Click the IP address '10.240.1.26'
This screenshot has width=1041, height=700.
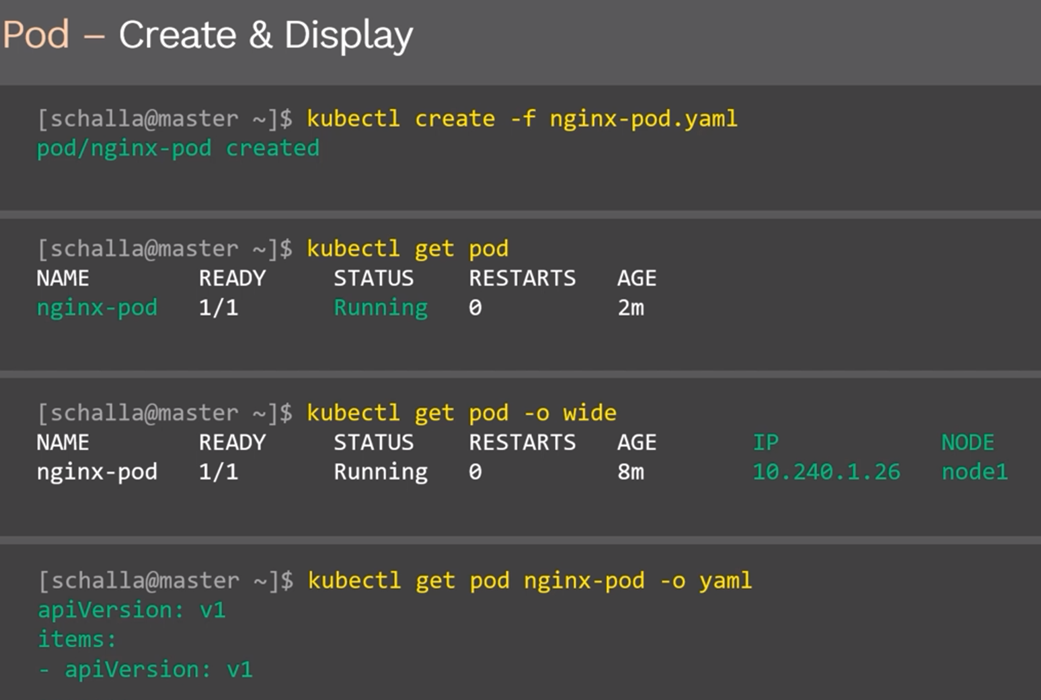(827, 472)
